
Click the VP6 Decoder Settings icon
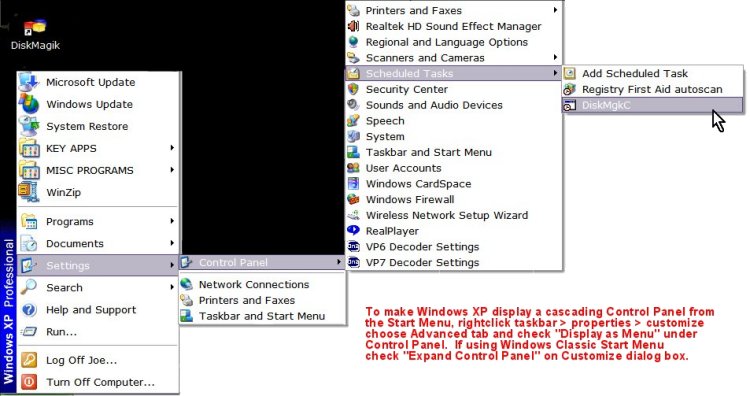pyautogui.click(x=353, y=246)
